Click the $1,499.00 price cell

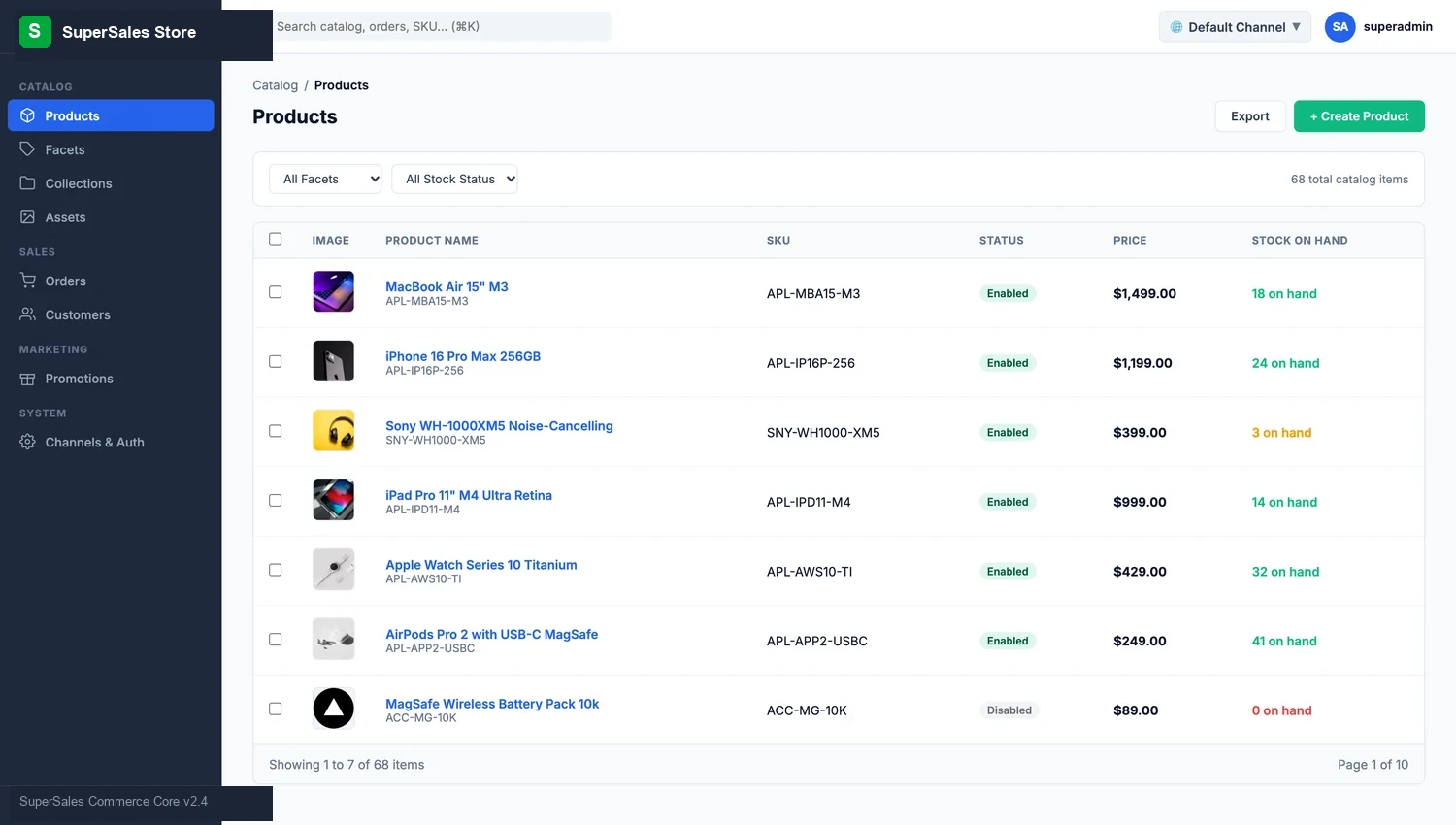tap(1144, 293)
